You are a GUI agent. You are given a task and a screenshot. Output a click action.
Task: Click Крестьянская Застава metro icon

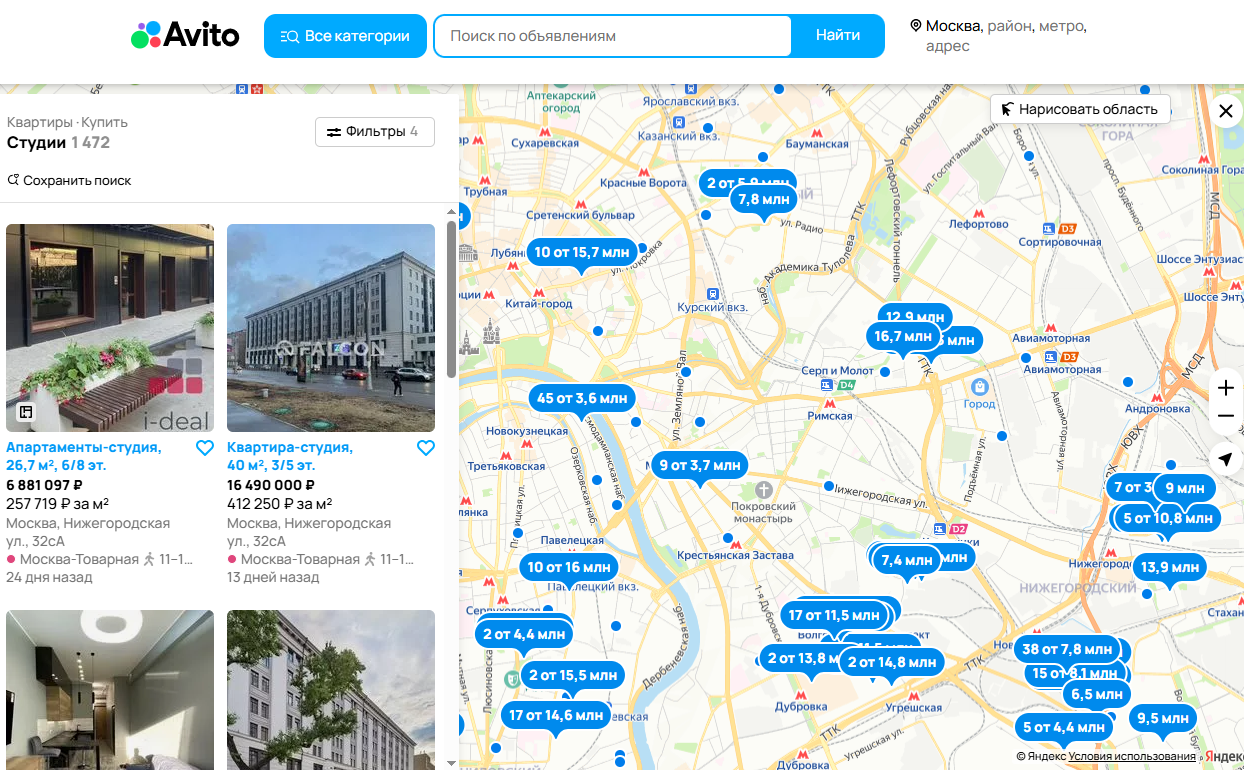737,544
